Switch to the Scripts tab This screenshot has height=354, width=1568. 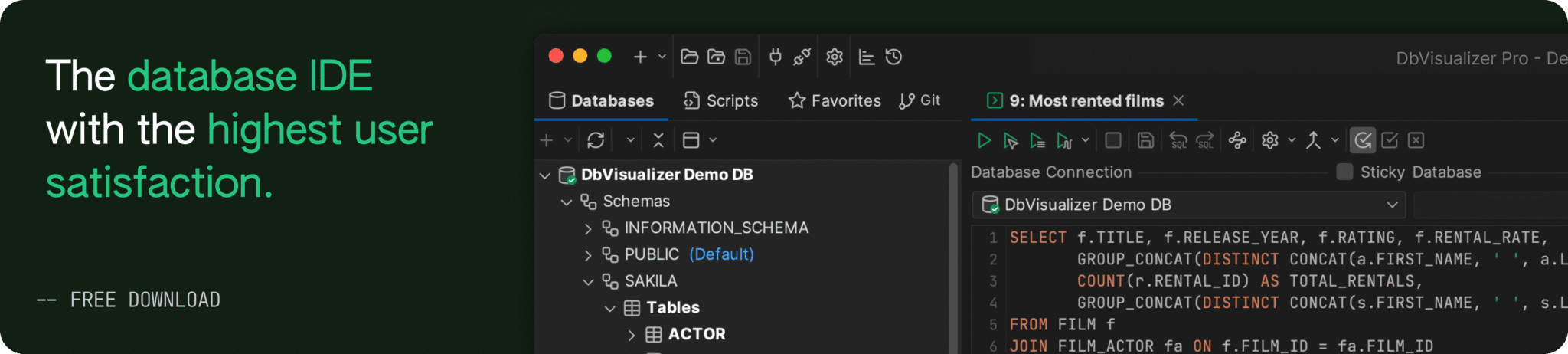click(x=720, y=100)
